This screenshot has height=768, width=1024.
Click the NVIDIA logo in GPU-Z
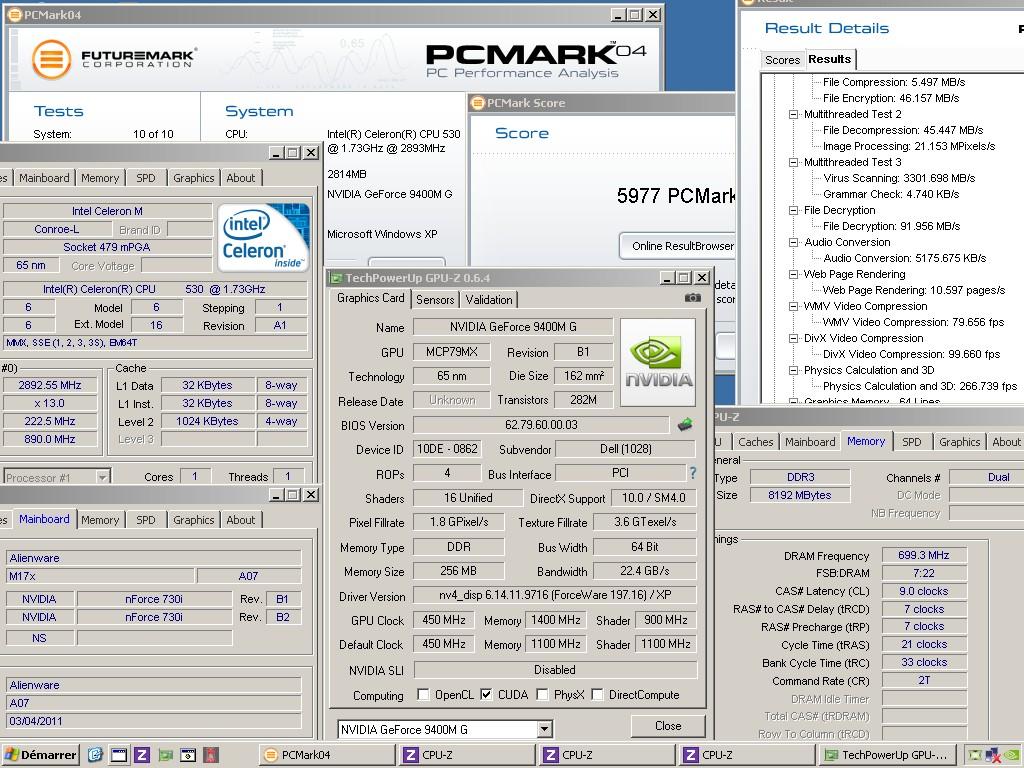(x=658, y=362)
